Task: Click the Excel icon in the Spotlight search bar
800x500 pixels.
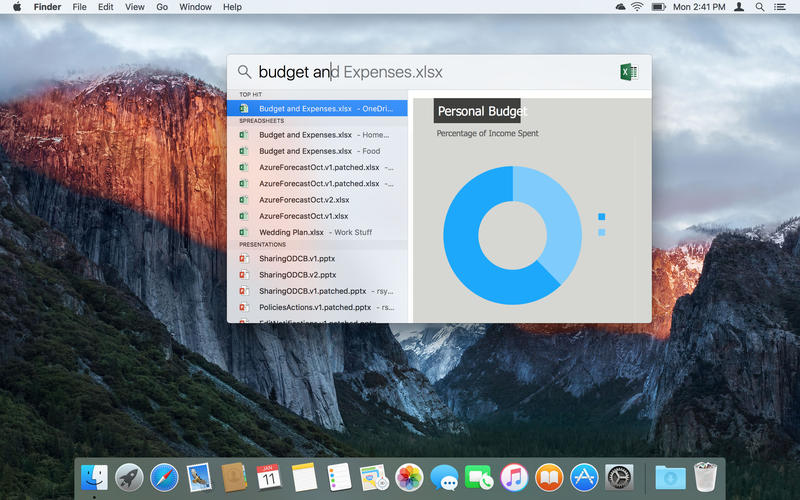Action: [628, 72]
